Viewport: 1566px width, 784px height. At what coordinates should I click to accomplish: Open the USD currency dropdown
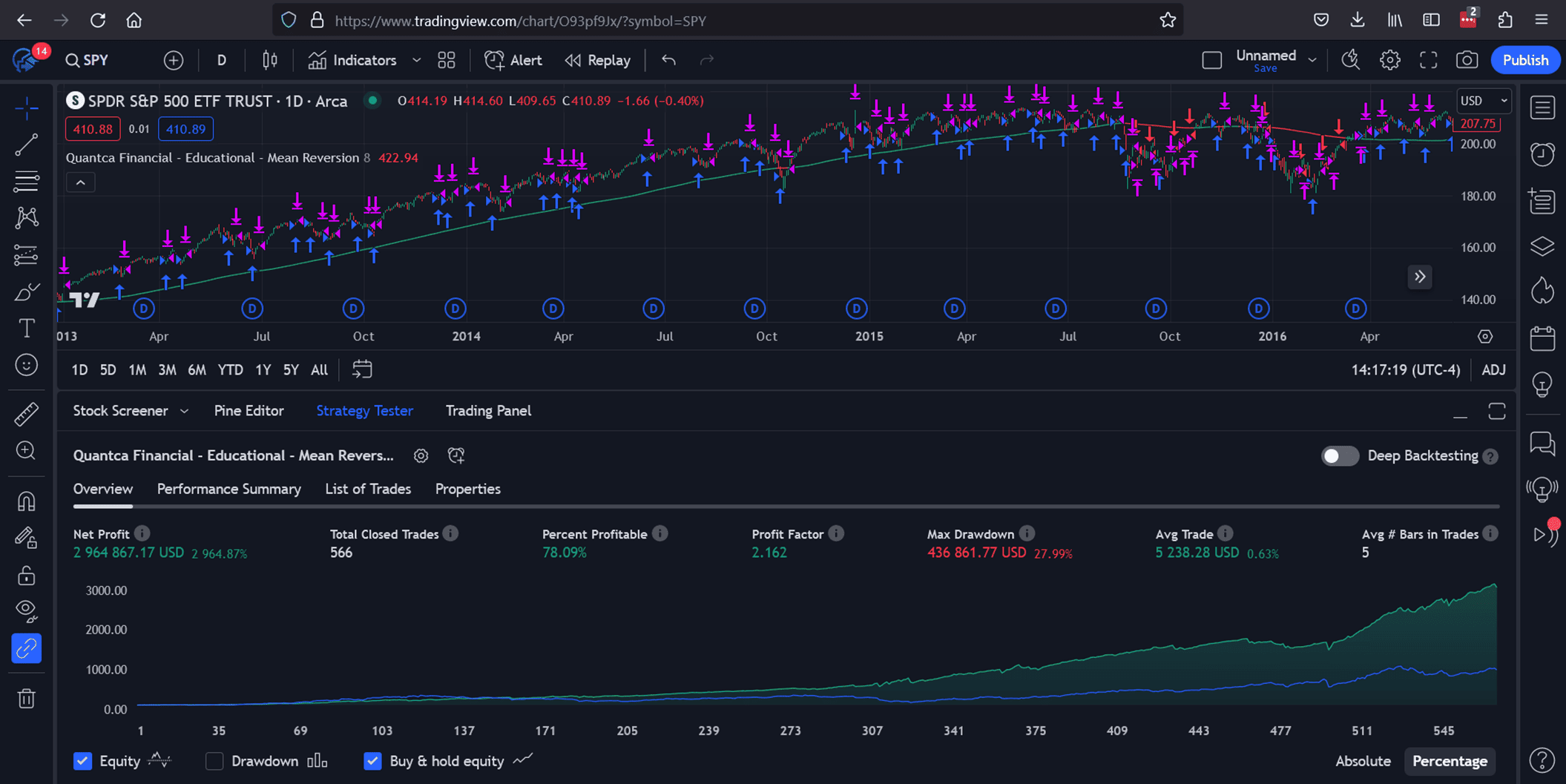point(1483,101)
